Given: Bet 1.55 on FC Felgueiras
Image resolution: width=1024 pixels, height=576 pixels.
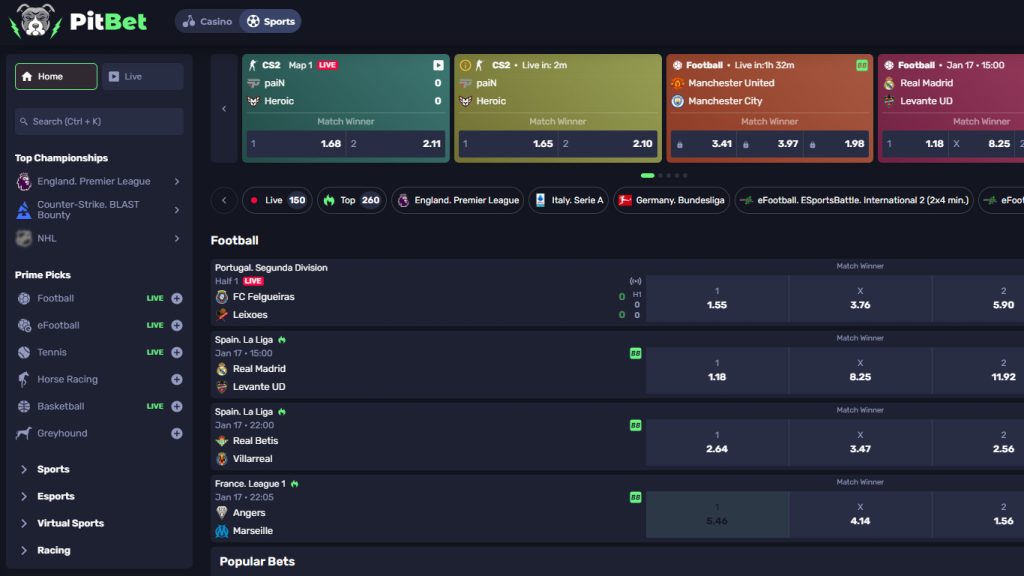Looking at the screenshot, I should point(717,299).
